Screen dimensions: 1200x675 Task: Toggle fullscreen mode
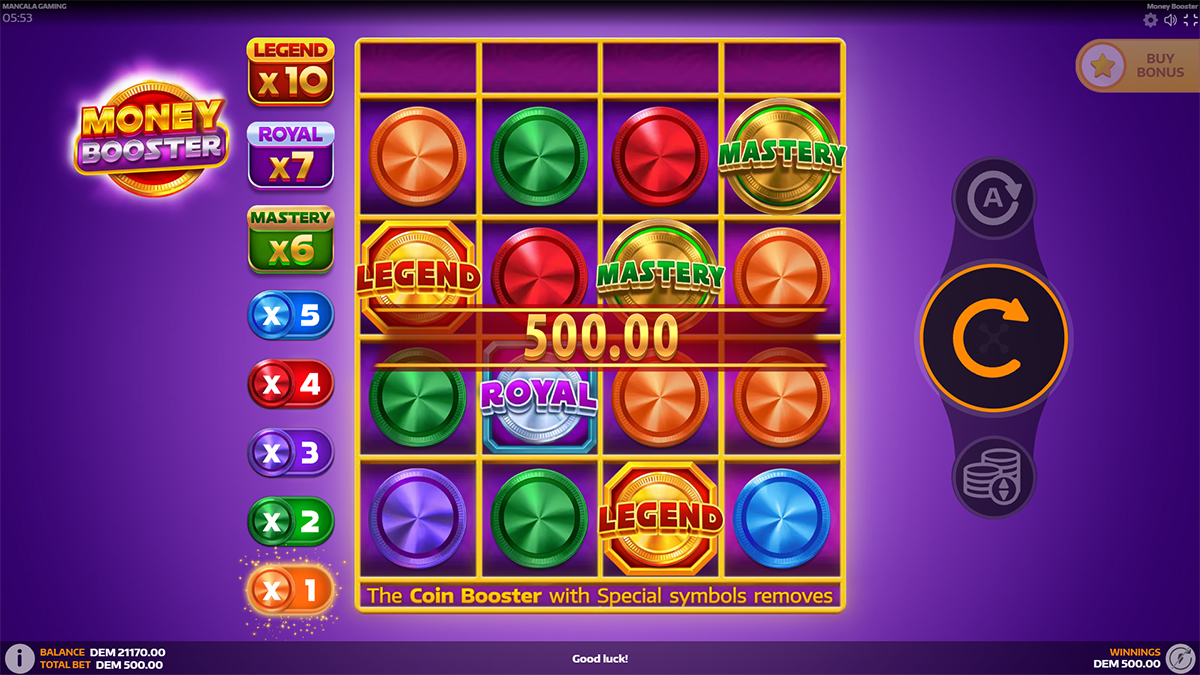click(1189, 19)
